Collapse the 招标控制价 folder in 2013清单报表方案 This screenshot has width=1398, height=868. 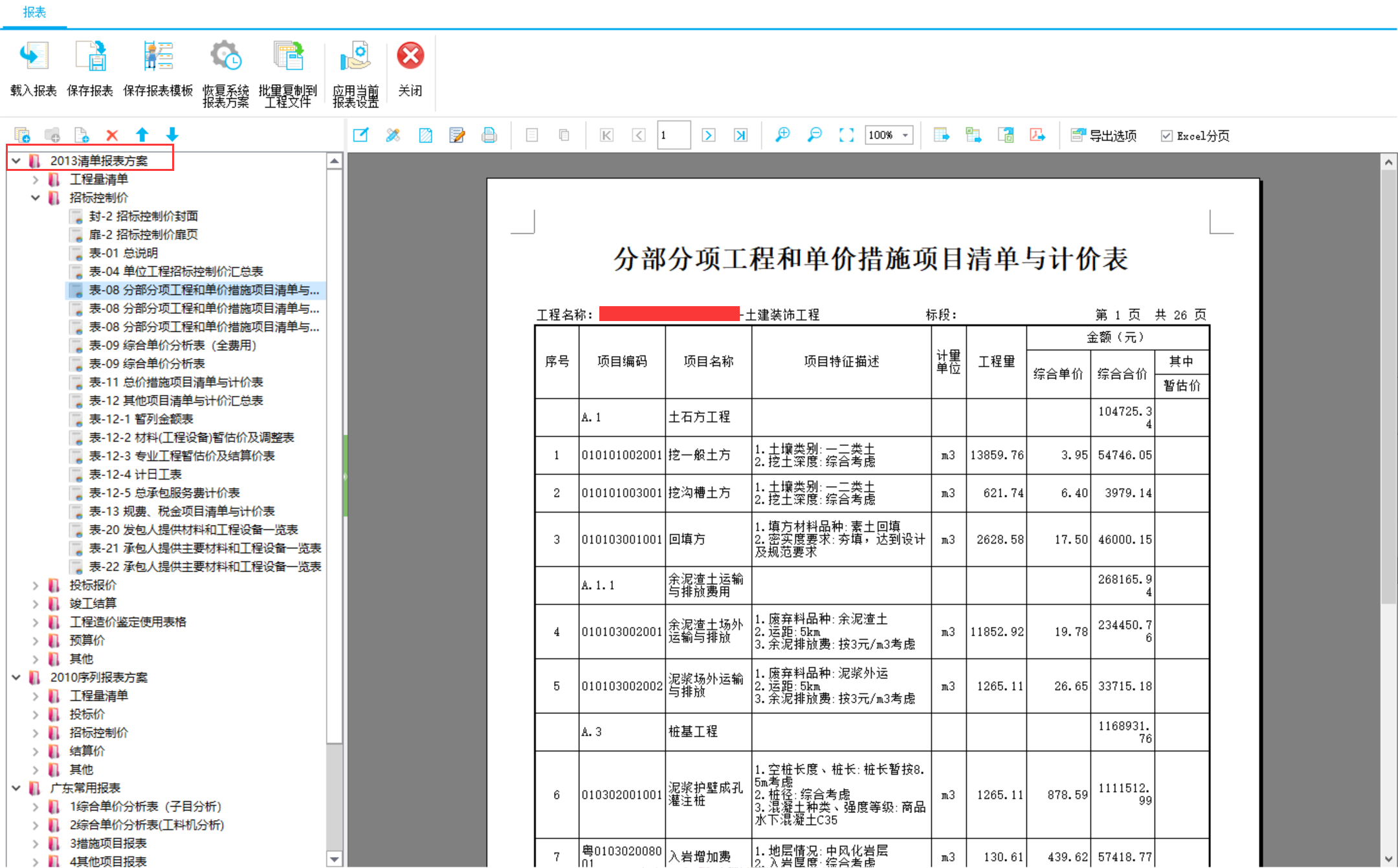[x=36, y=197]
